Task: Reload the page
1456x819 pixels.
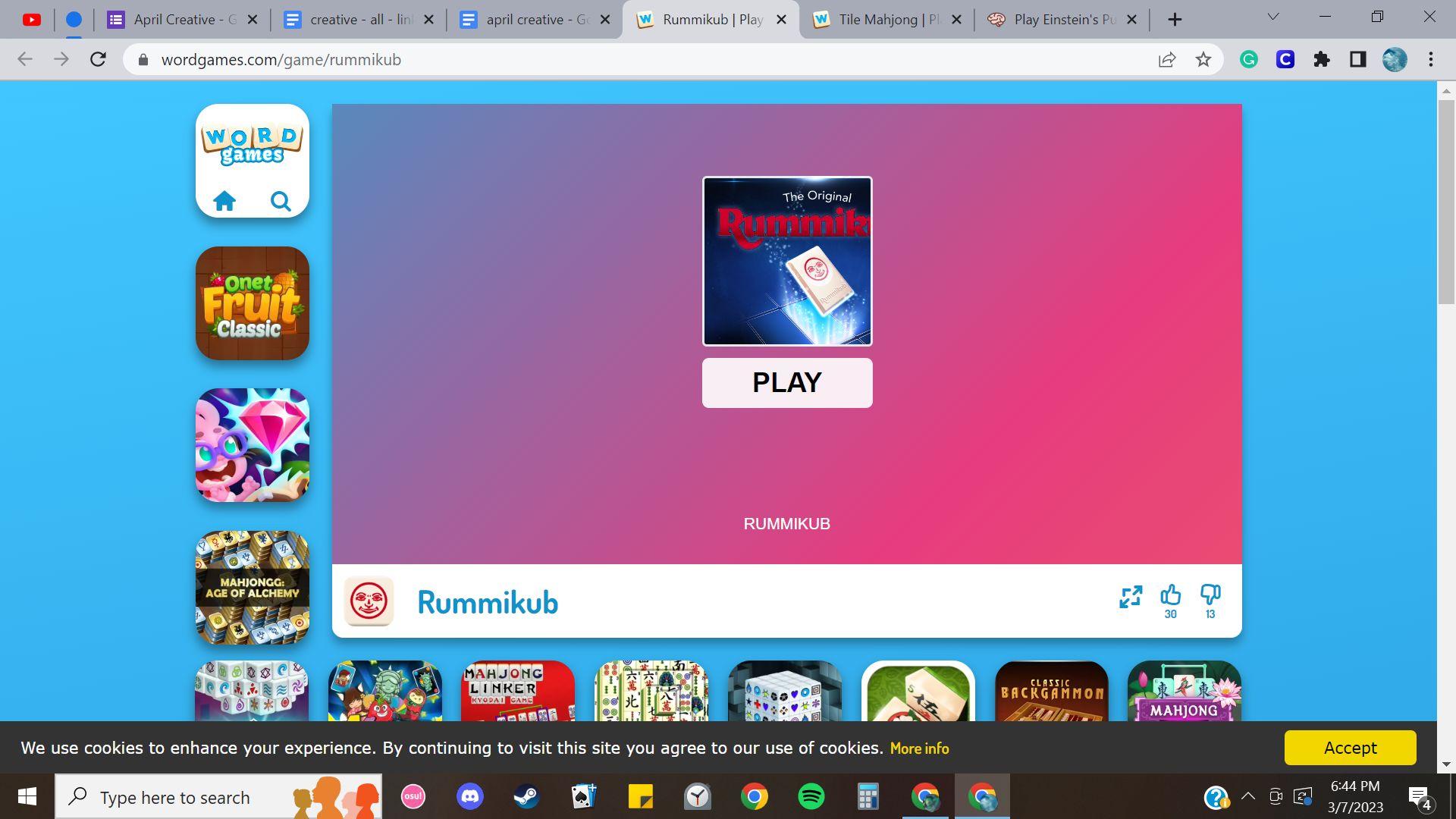Action: [98, 60]
